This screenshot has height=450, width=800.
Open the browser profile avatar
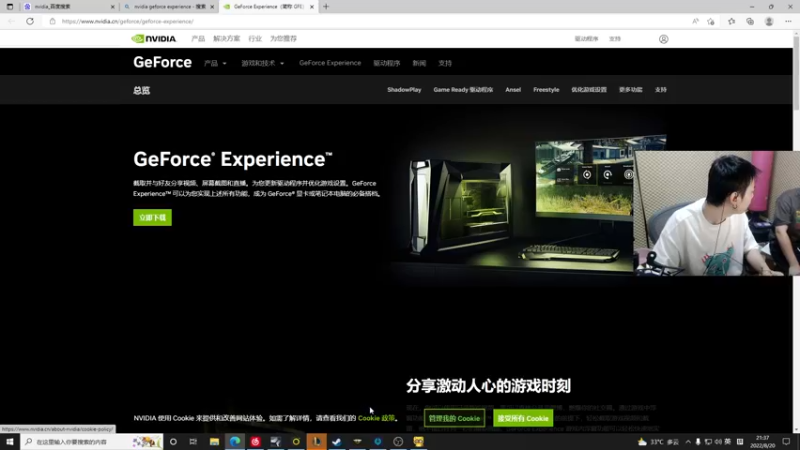click(769, 21)
